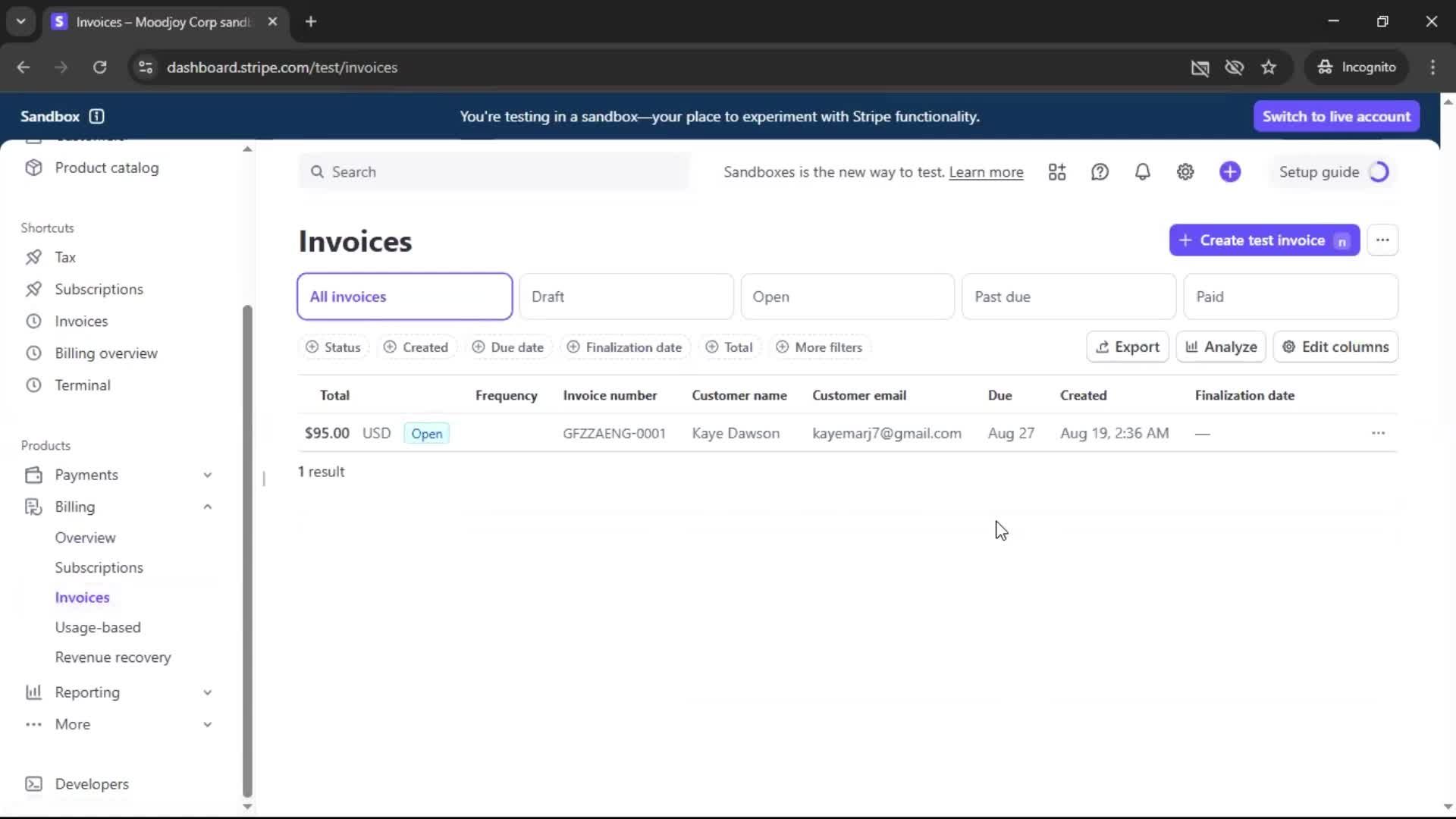Image resolution: width=1456 pixels, height=819 pixels.
Task: Click the help question mark icon
Action: click(x=1100, y=172)
